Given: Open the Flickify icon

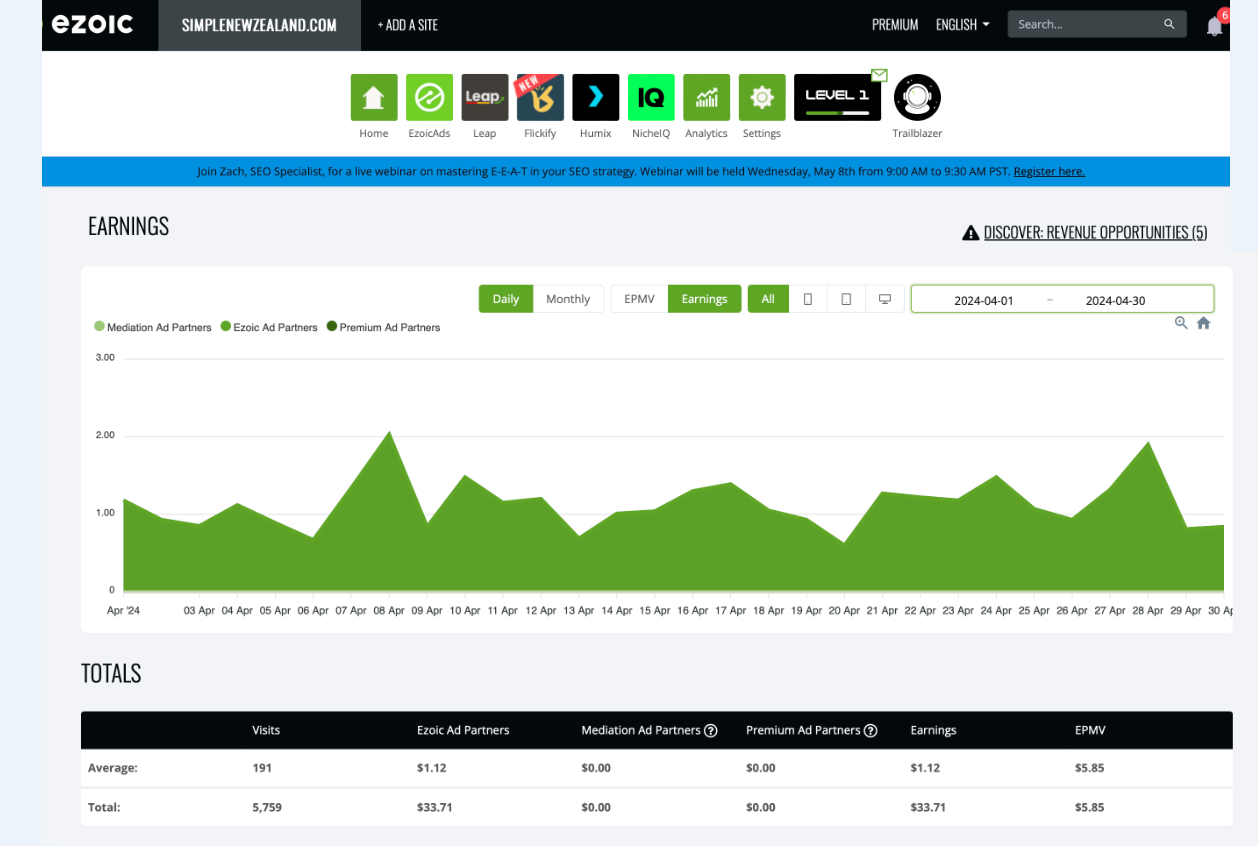Looking at the screenshot, I should pyautogui.click(x=540, y=97).
